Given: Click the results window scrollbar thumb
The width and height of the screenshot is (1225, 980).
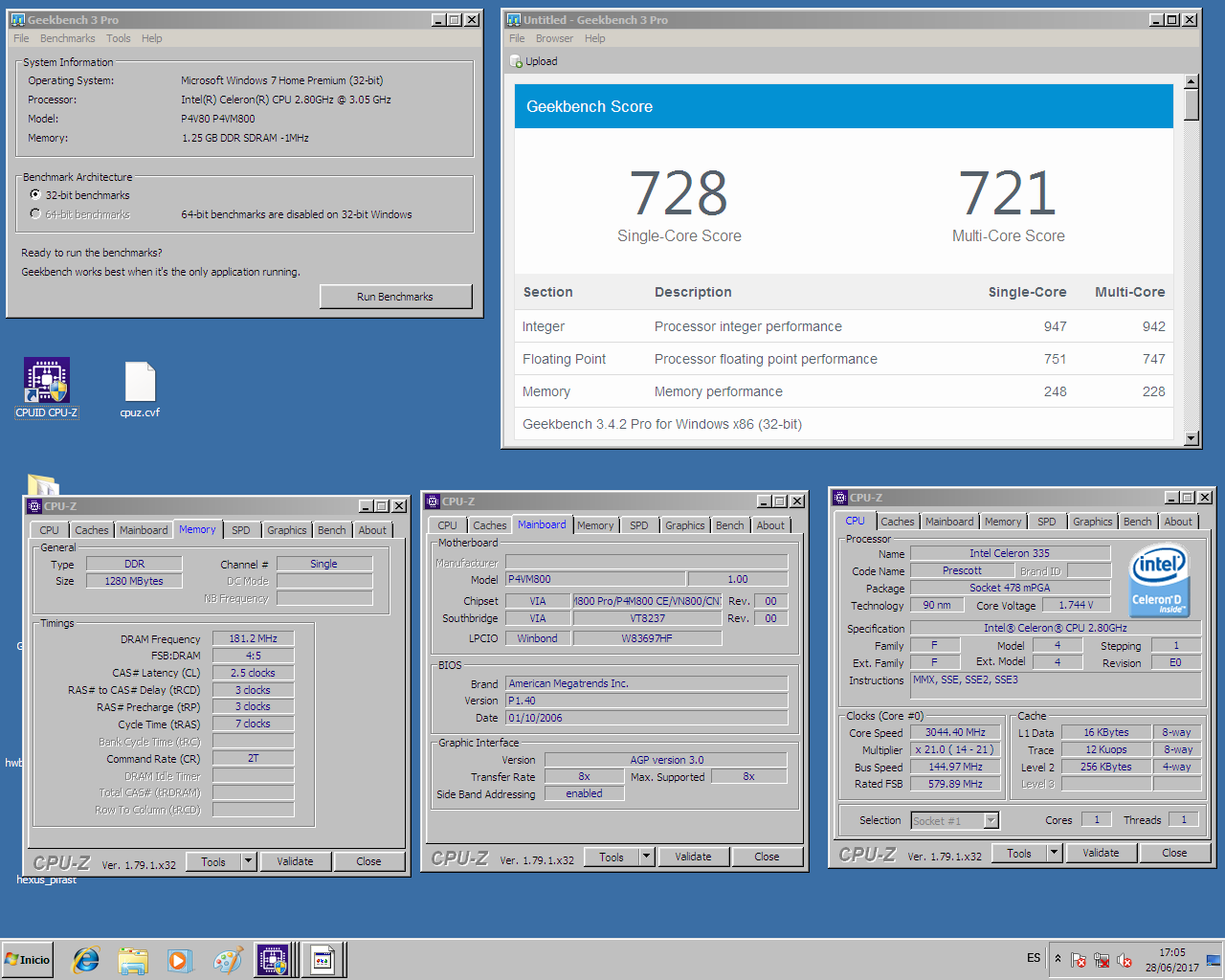Looking at the screenshot, I should coord(1192,105).
